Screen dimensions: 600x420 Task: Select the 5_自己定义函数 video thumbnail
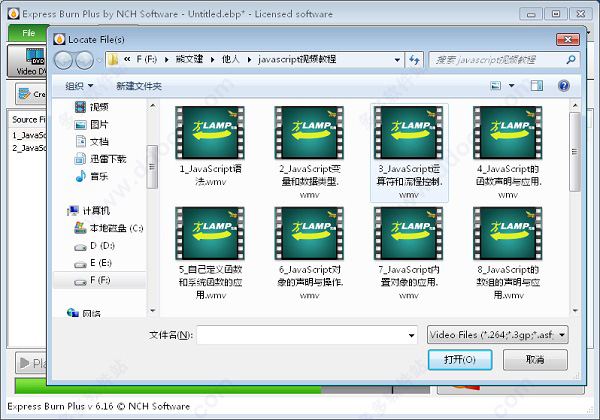coord(210,233)
